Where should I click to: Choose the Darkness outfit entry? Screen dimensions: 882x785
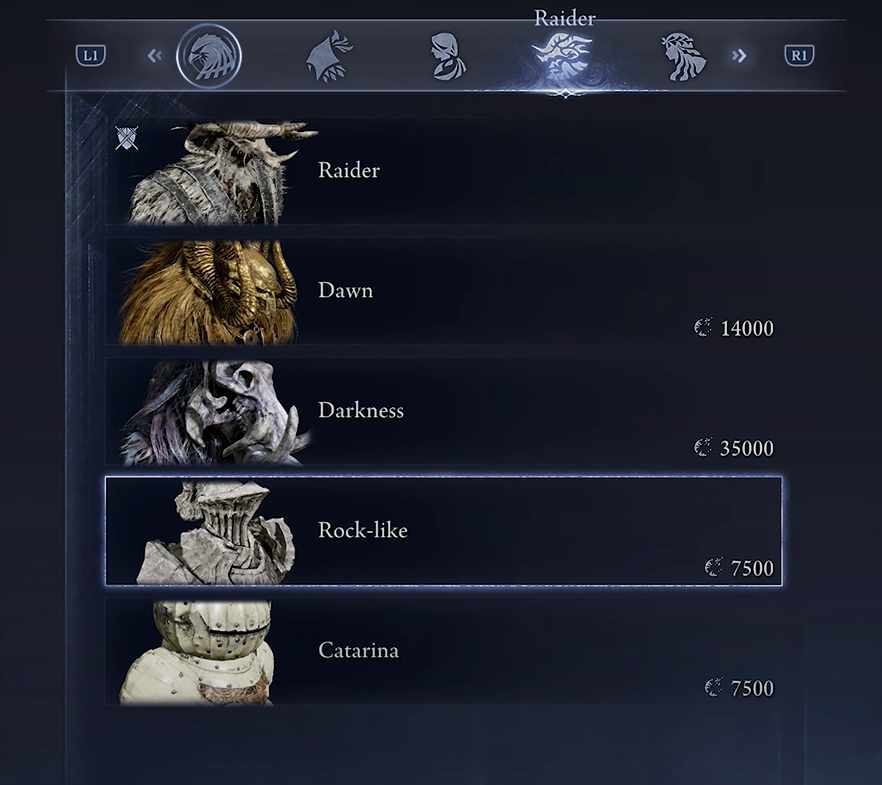point(443,412)
